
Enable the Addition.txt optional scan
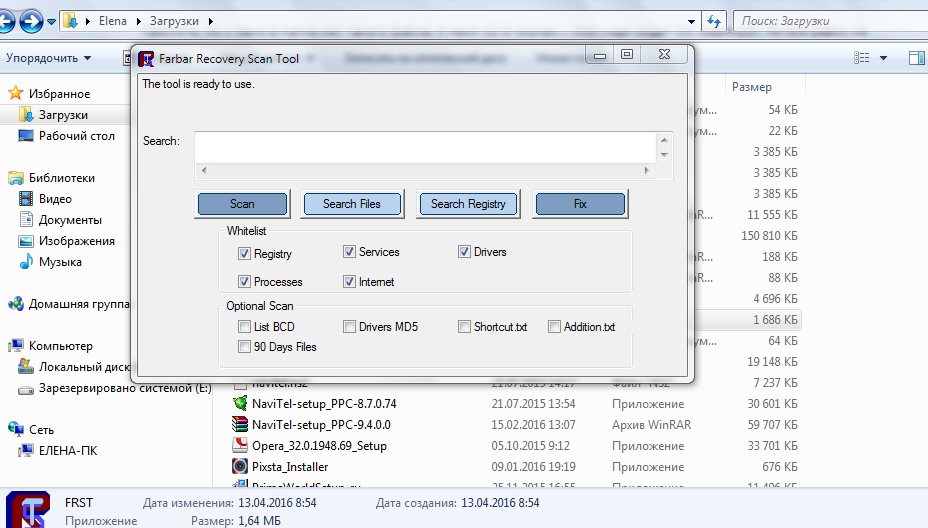coord(554,327)
